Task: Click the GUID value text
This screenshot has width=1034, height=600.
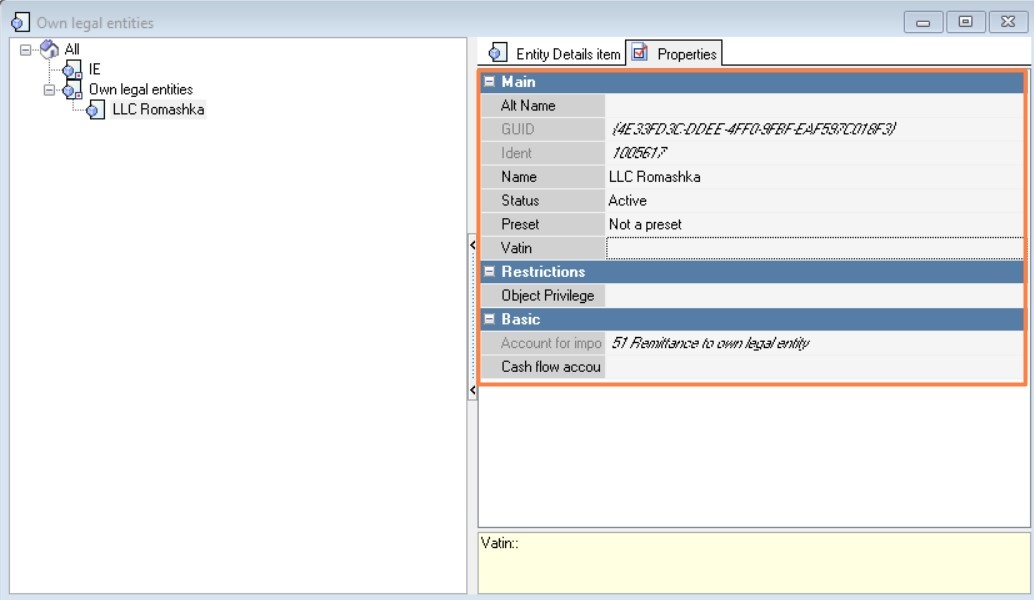Action: (x=754, y=129)
